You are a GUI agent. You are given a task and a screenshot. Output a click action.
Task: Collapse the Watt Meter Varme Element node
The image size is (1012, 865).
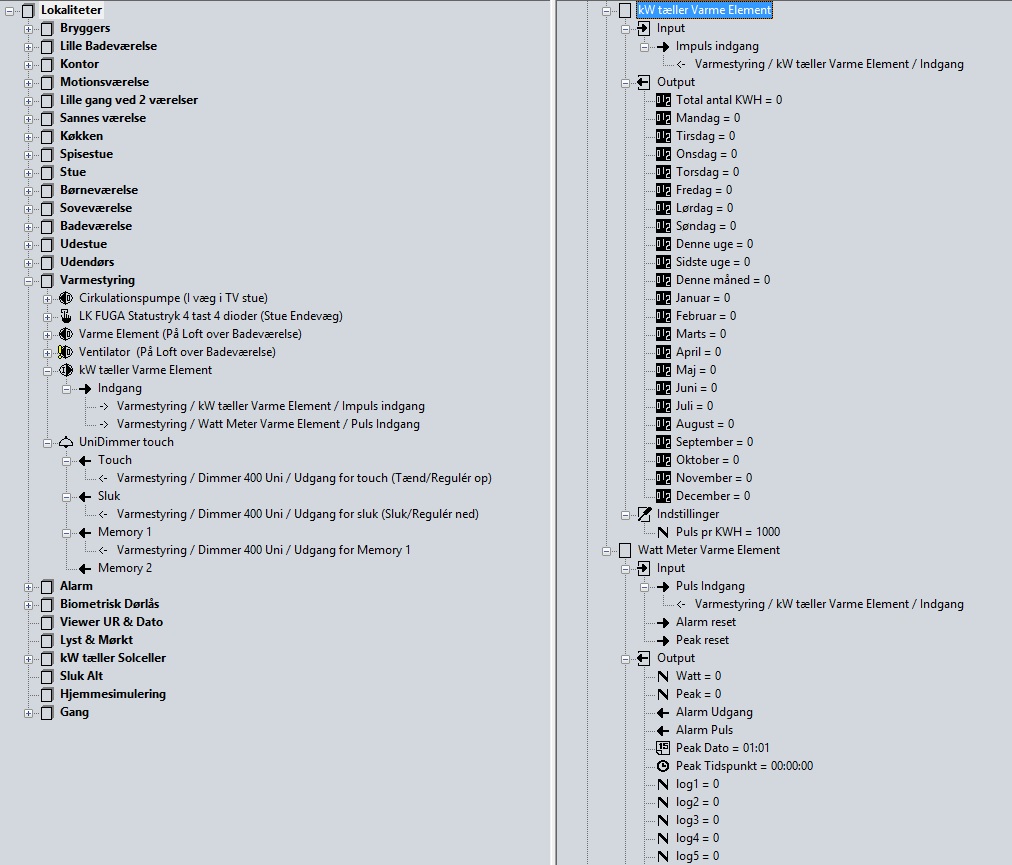(x=606, y=550)
